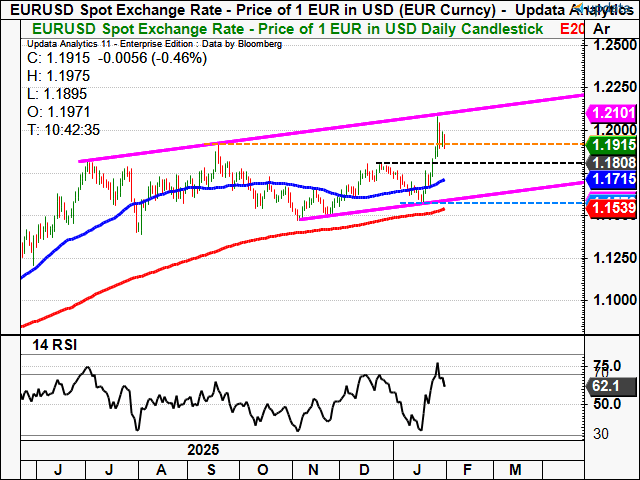Click the S month marker on time axis
This screenshot has height=480, width=640.
(x=213, y=468)
